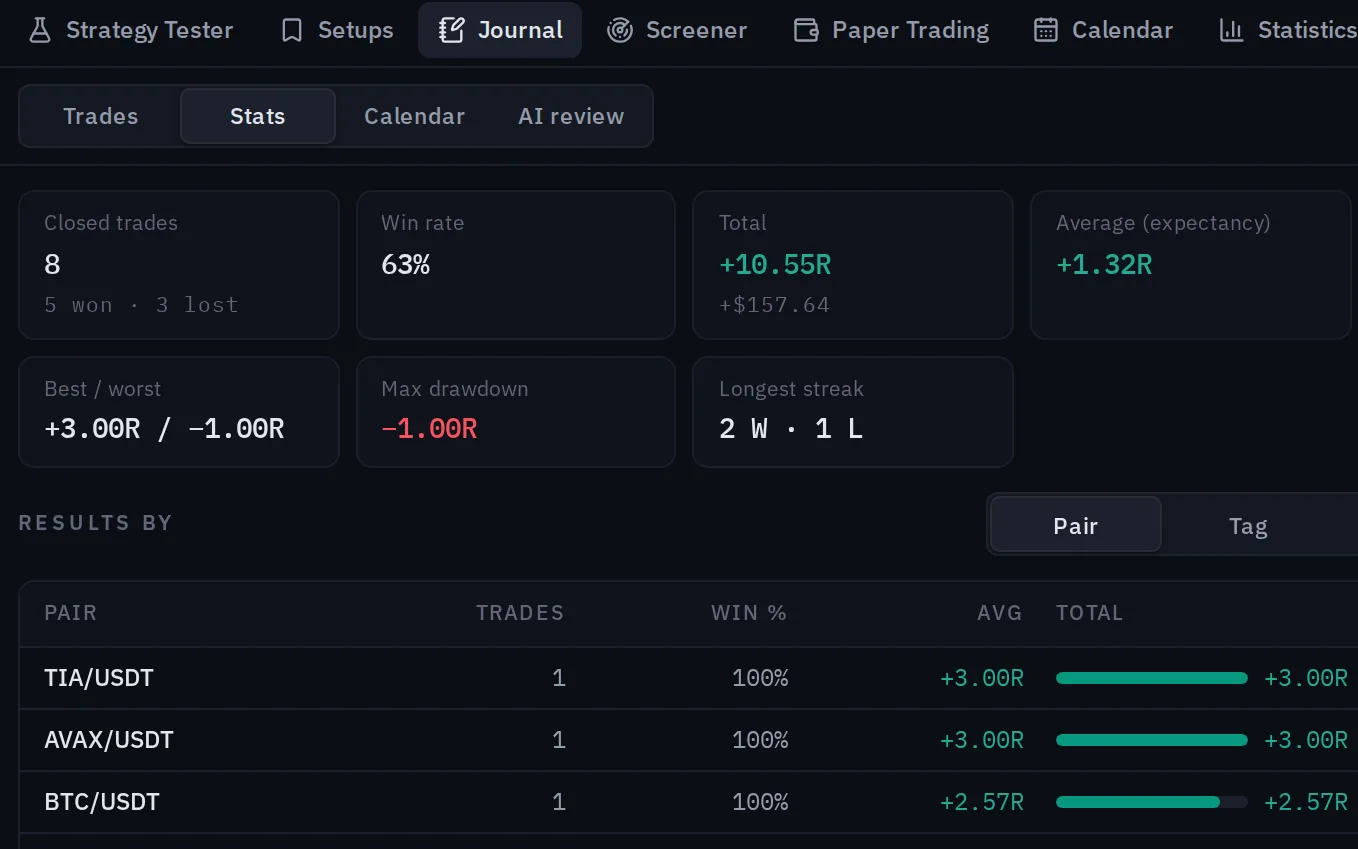Select the AVAX/USDT row
Screen dimensions: 1358x849
click(x=688, y=740)
